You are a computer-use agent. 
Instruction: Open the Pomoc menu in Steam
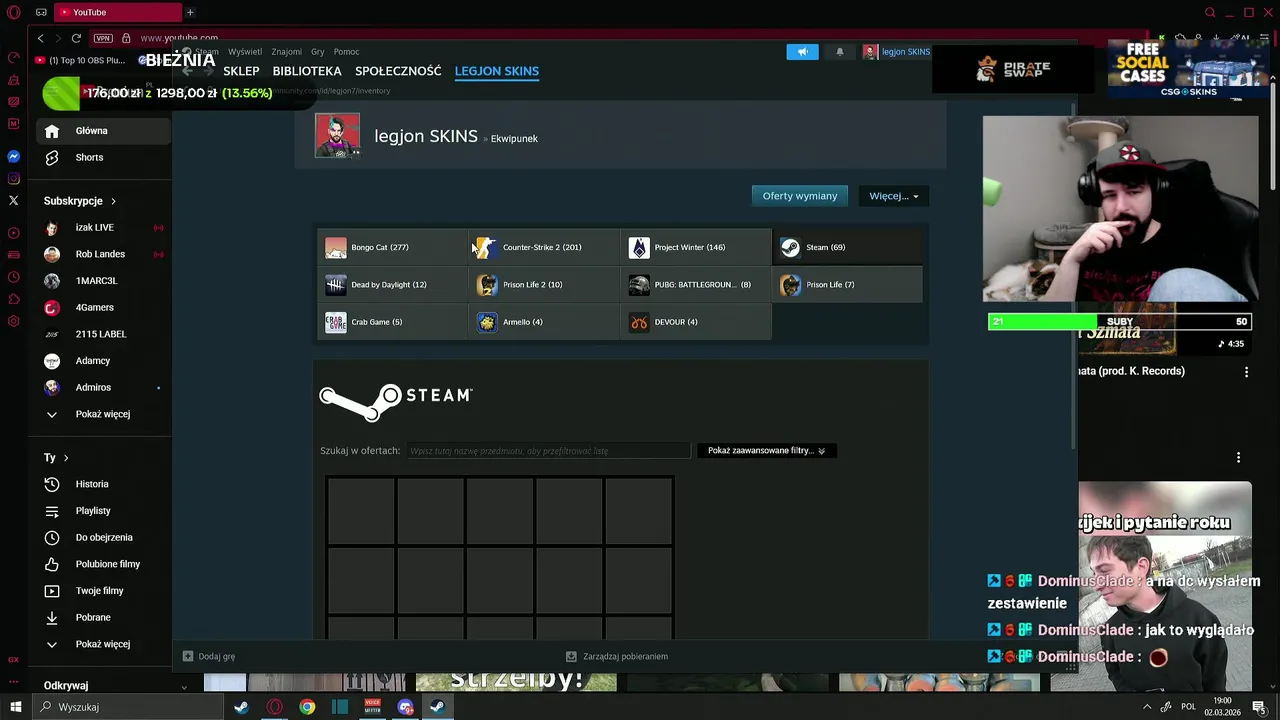pyautogui.click(x=346, y=52)
